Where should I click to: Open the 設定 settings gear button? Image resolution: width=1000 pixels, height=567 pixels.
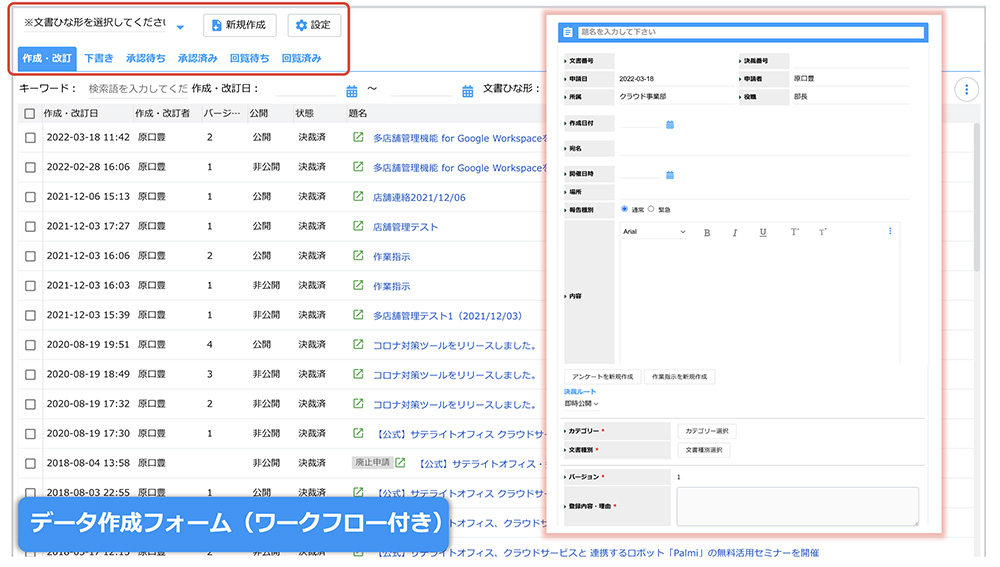pyautogui.click(x=314, y=25)
